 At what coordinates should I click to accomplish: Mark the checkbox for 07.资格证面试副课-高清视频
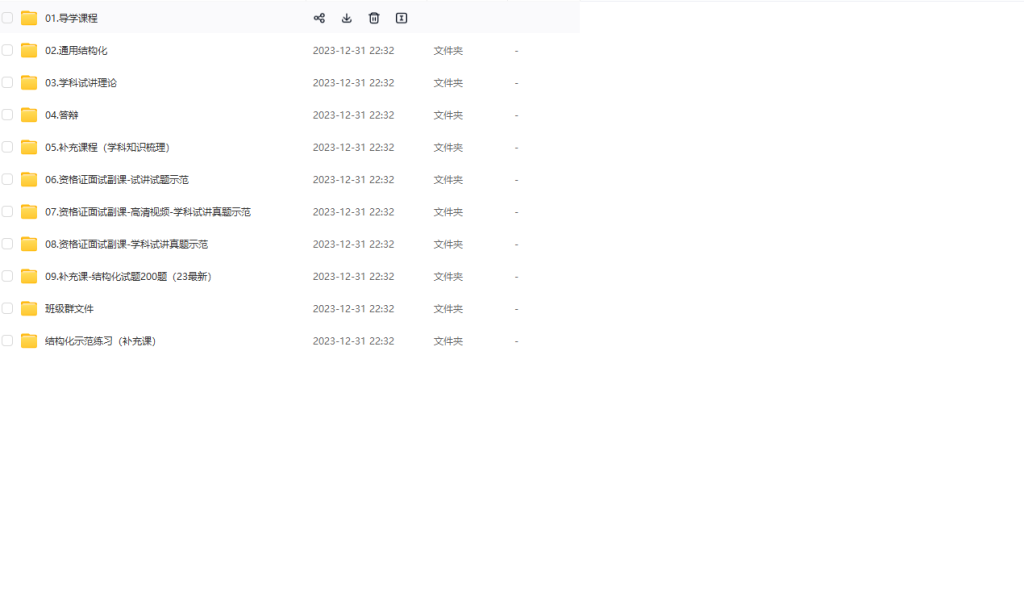point(8,212)
